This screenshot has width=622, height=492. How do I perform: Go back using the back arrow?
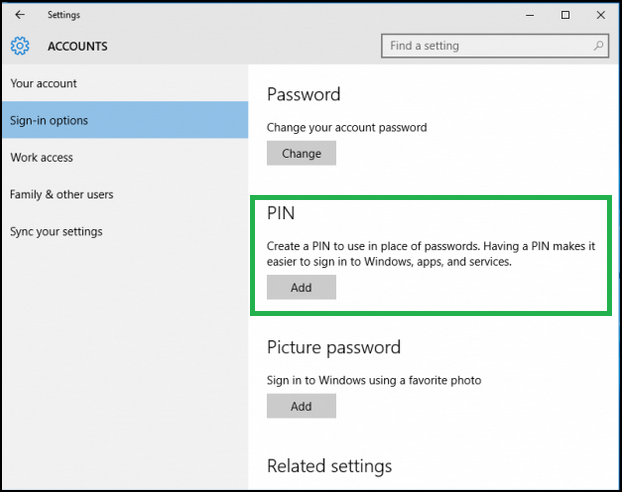pyautogui.click(x=20, y=15)
